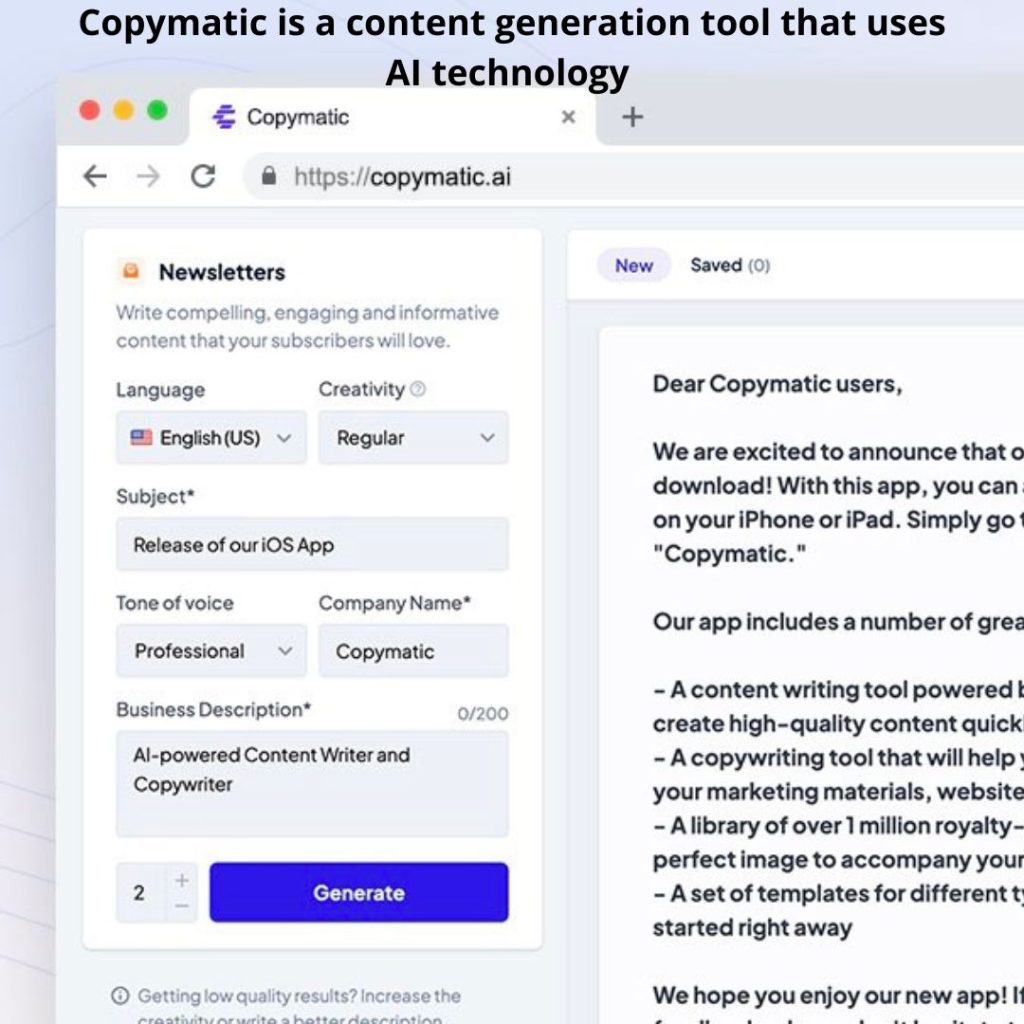Open a new browser tab with plus icon
The height and width of the screenshot is (1024, 1024).
[632, 117]
